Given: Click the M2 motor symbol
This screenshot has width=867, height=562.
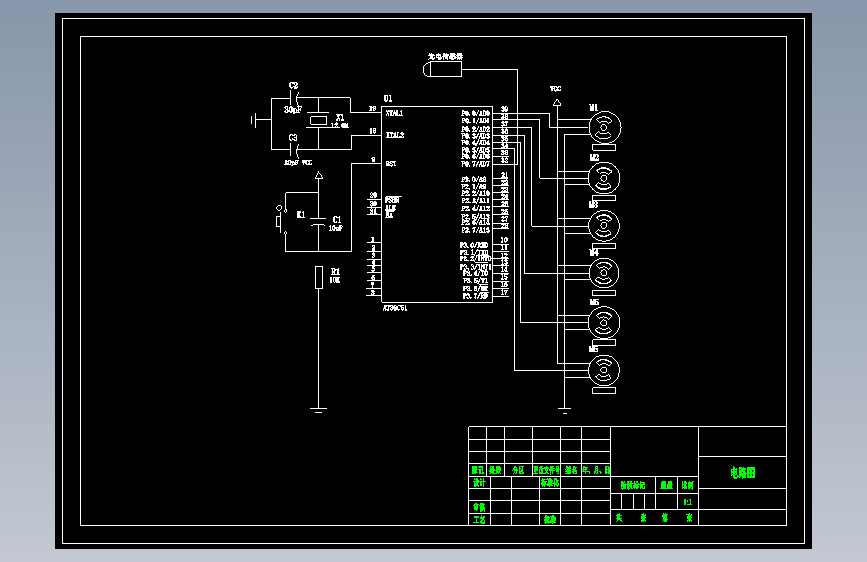Looking at the screenshot, I should pyautogui.click(x=604, y=178).
